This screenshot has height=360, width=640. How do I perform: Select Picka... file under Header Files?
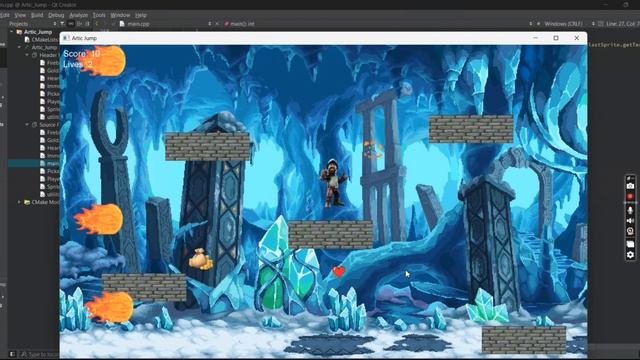[x=49, y=94]
